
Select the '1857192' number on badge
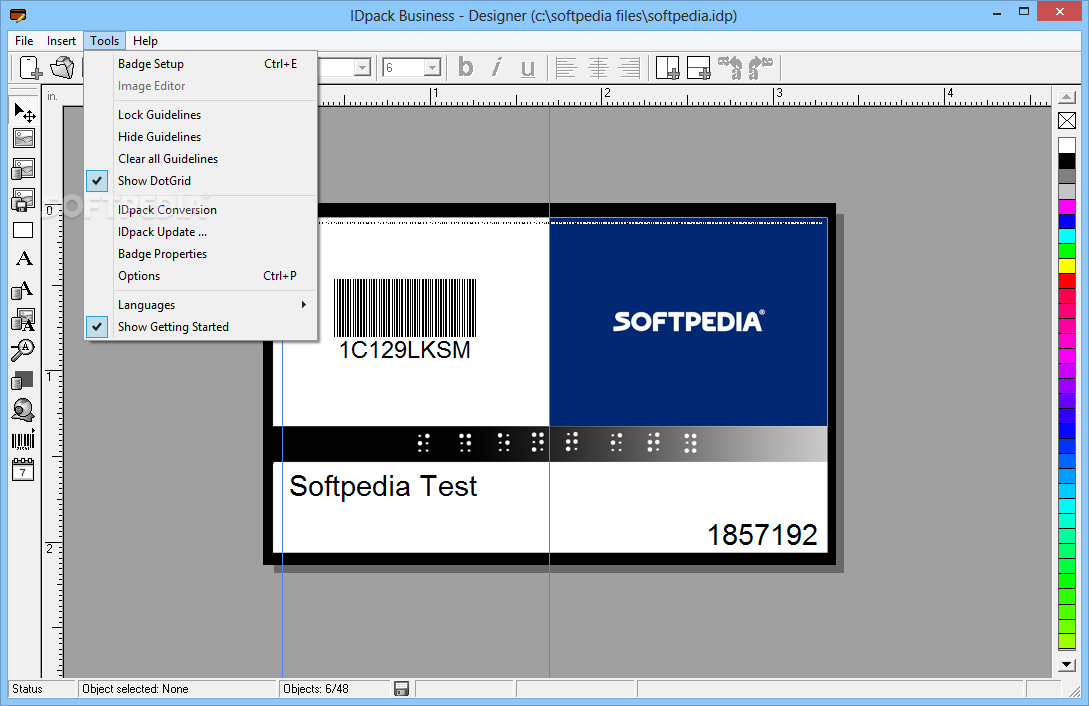click(x=762, y=535)
